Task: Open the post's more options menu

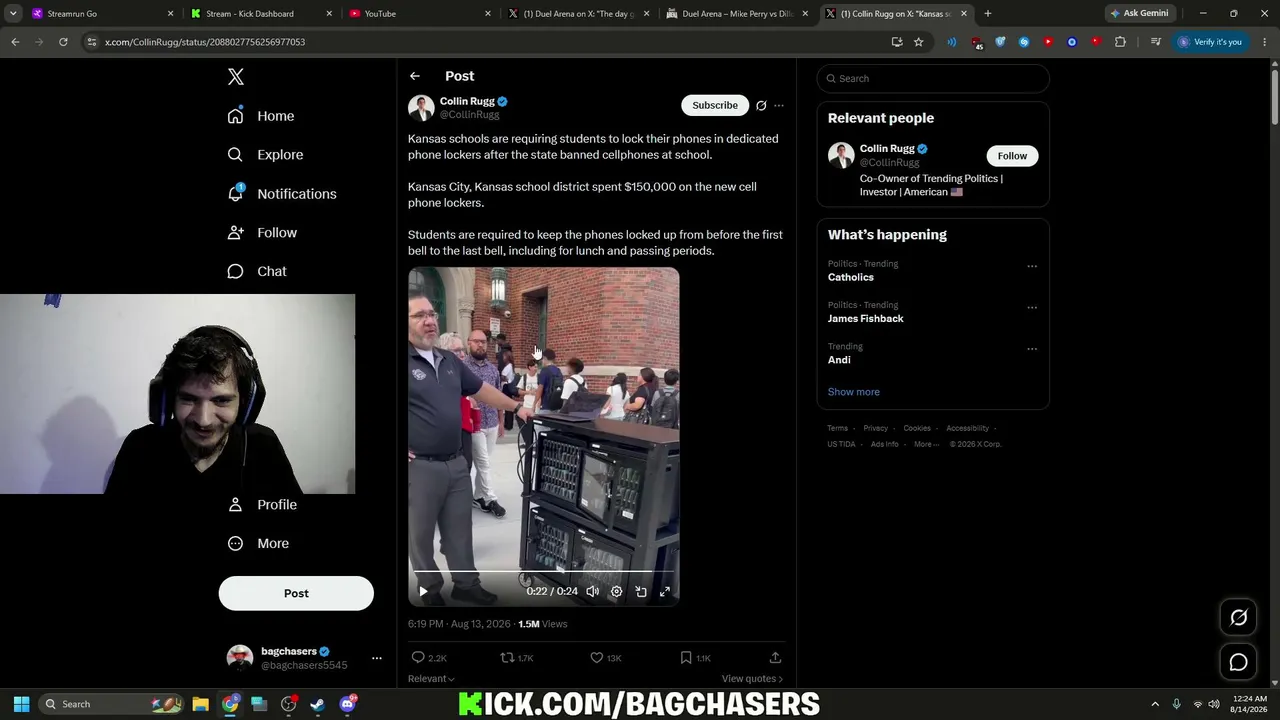Action: coord(779,105)
